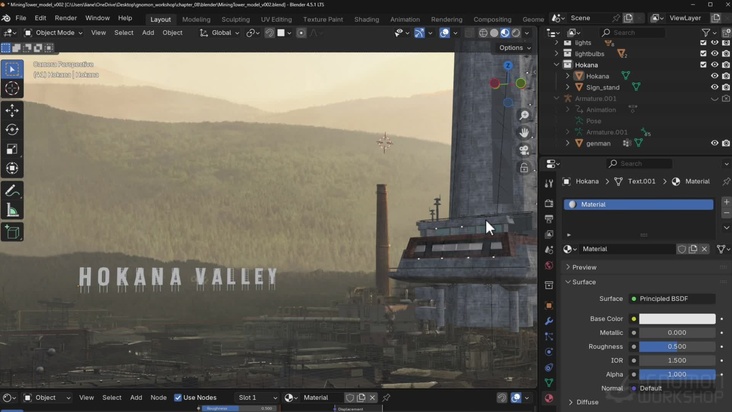Click the Base Color white swatch

tap(677, 319)
